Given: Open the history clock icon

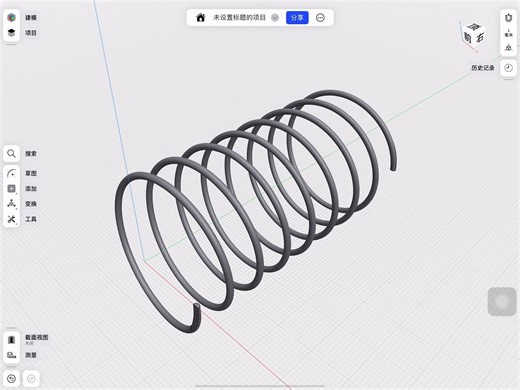Looking at the screenshot, I should tap(508, 68).
